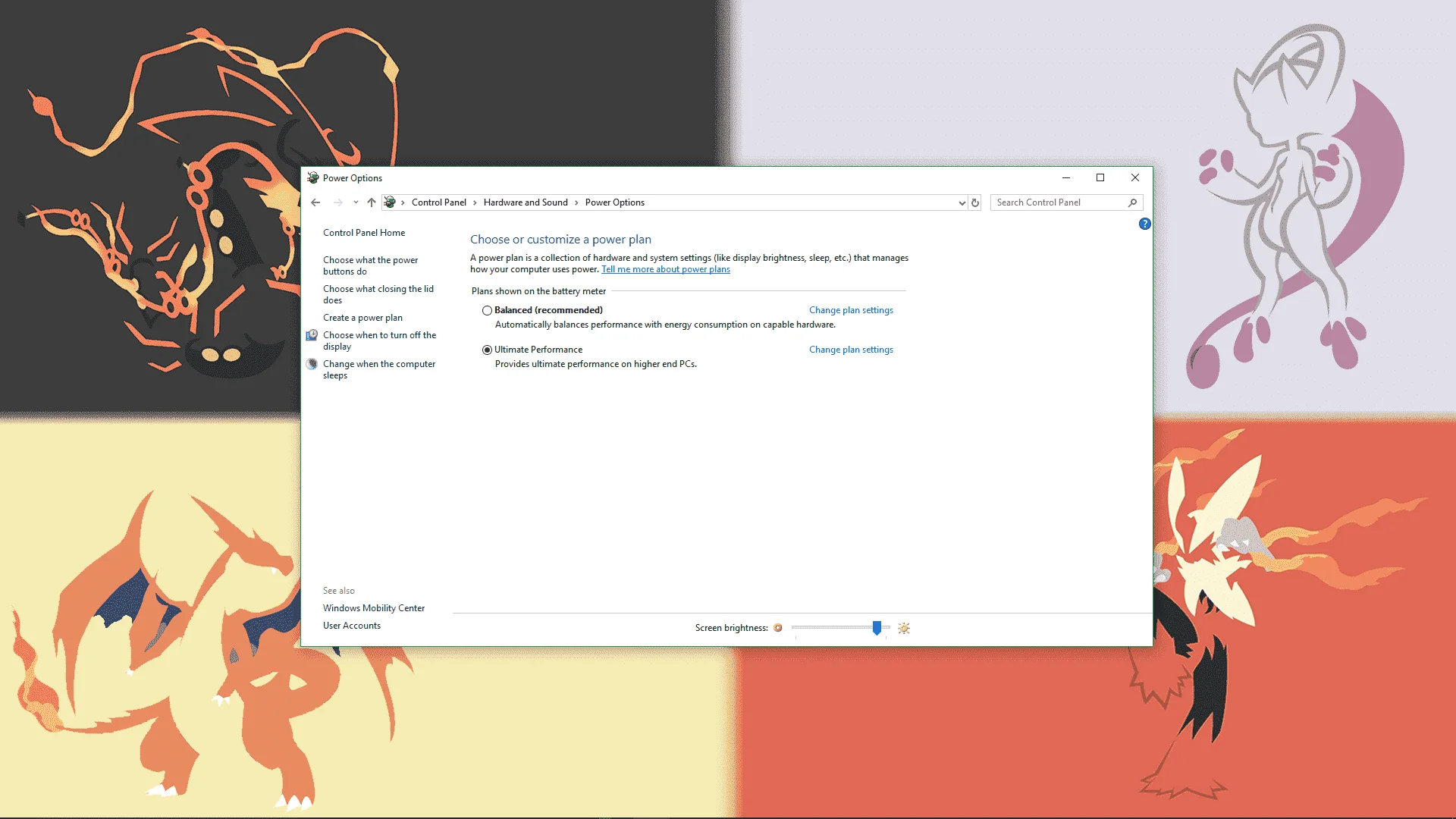
Task: Open 'Change when the computer sleeps'
Action: point(379,369)
